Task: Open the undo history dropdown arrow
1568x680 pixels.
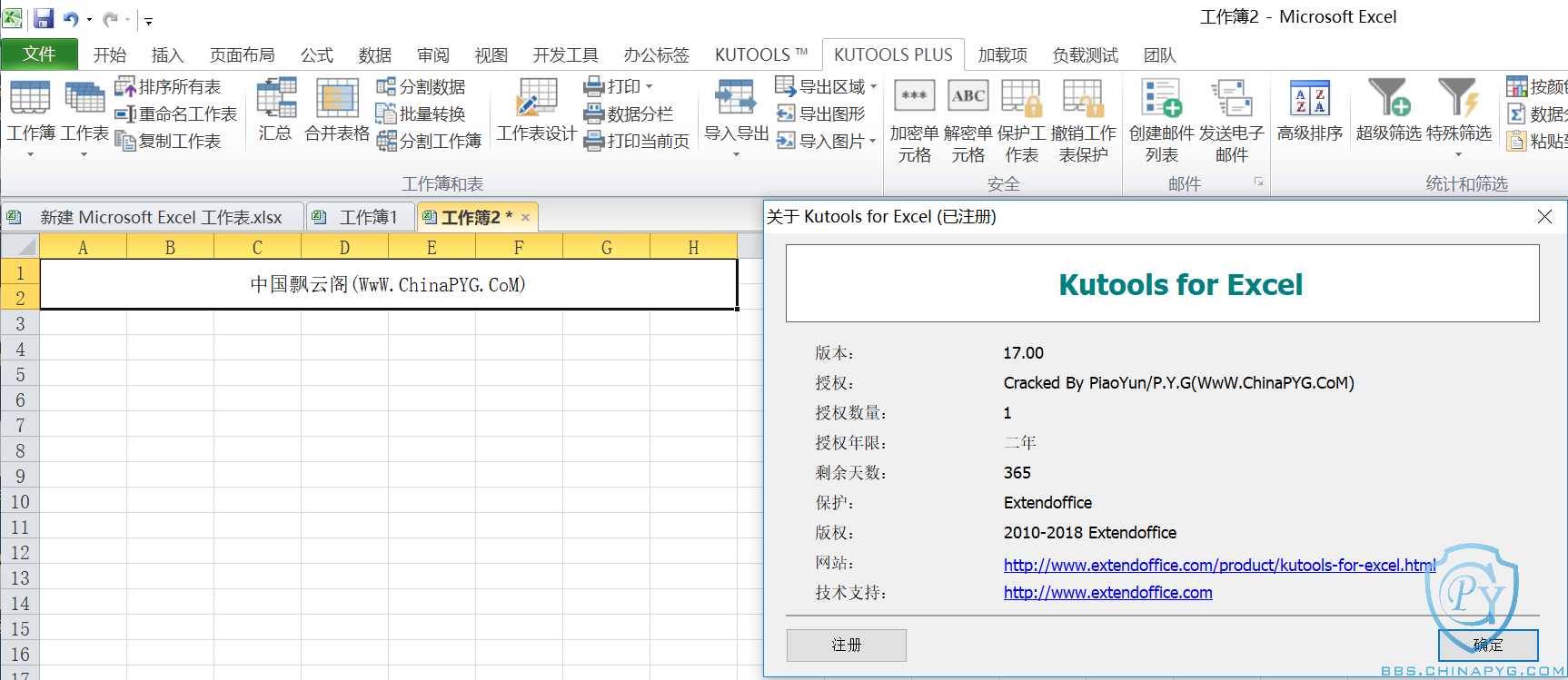Action: (x=89, y=19)
